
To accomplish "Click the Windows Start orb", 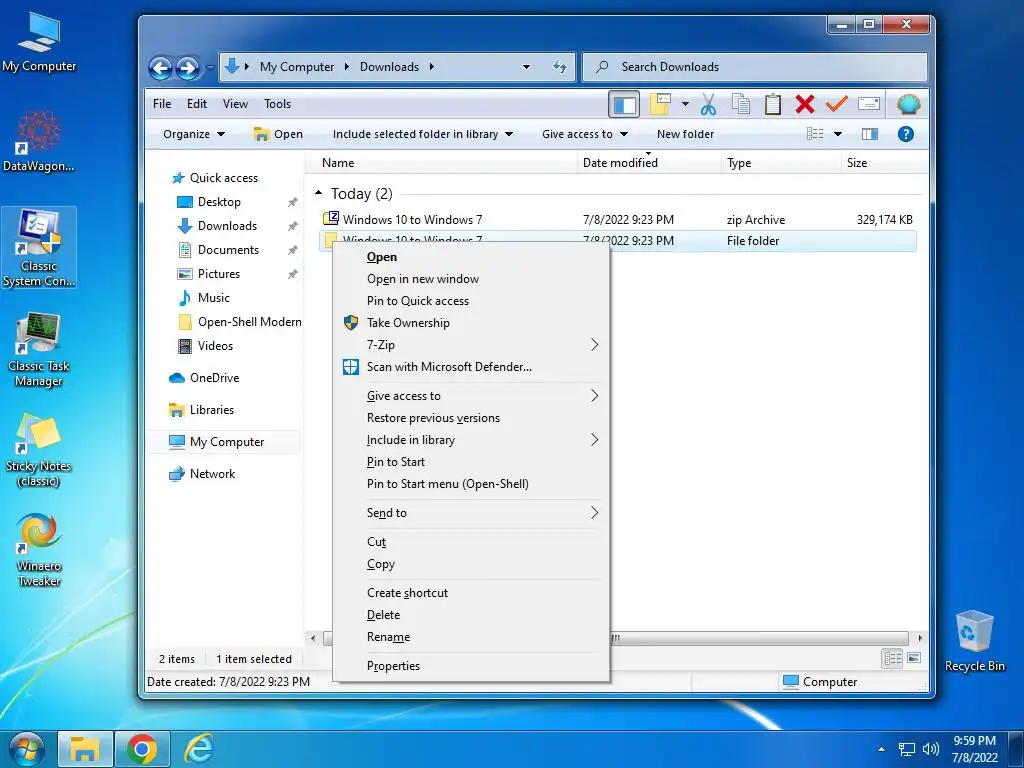I will tap(26, 749).
